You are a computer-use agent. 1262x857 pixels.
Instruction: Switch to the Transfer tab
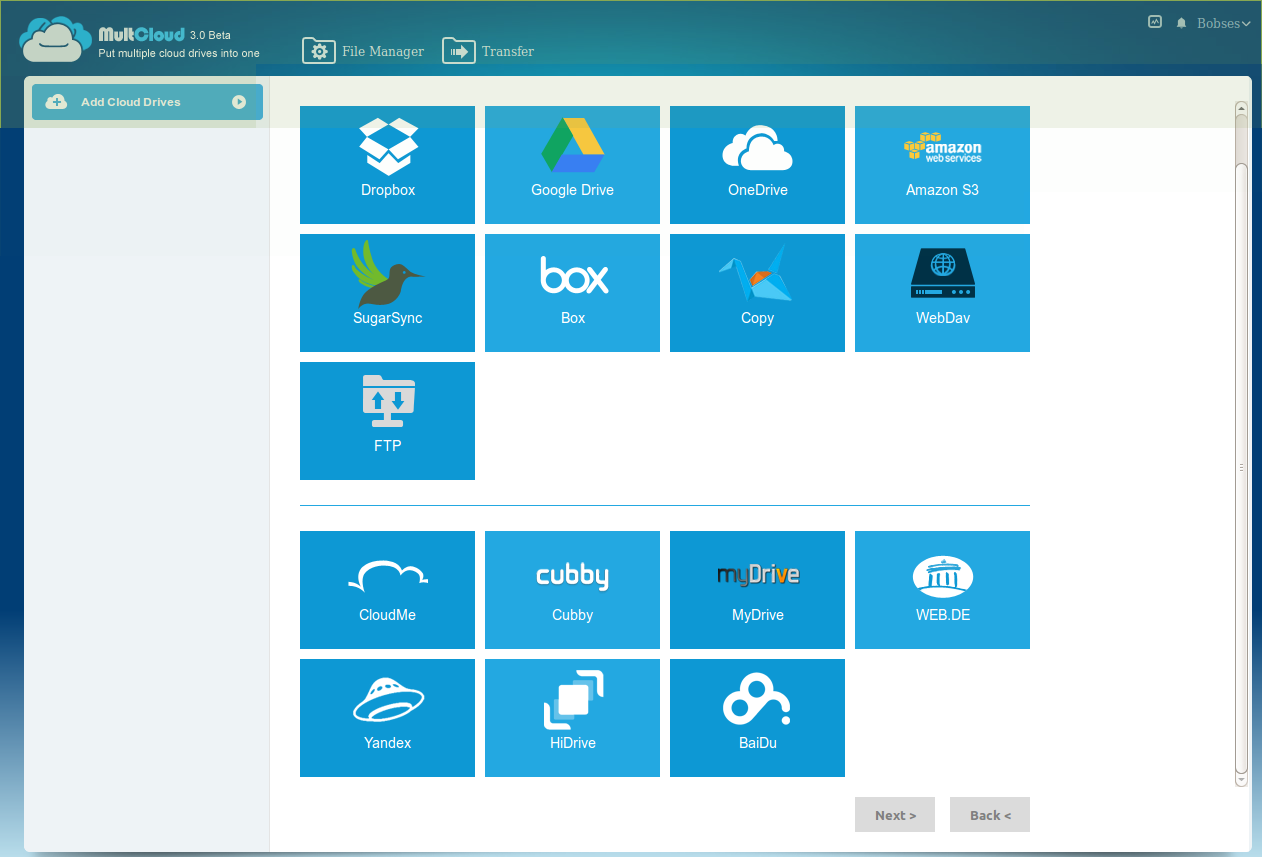pos(488,51)
